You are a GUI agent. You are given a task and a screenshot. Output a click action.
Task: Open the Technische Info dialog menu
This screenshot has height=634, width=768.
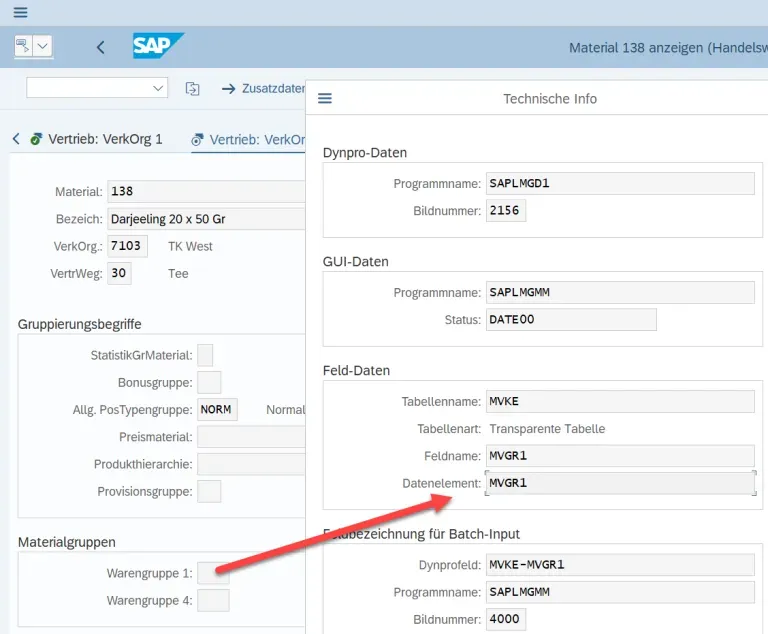pyautogui.click(x=325, y=98)
